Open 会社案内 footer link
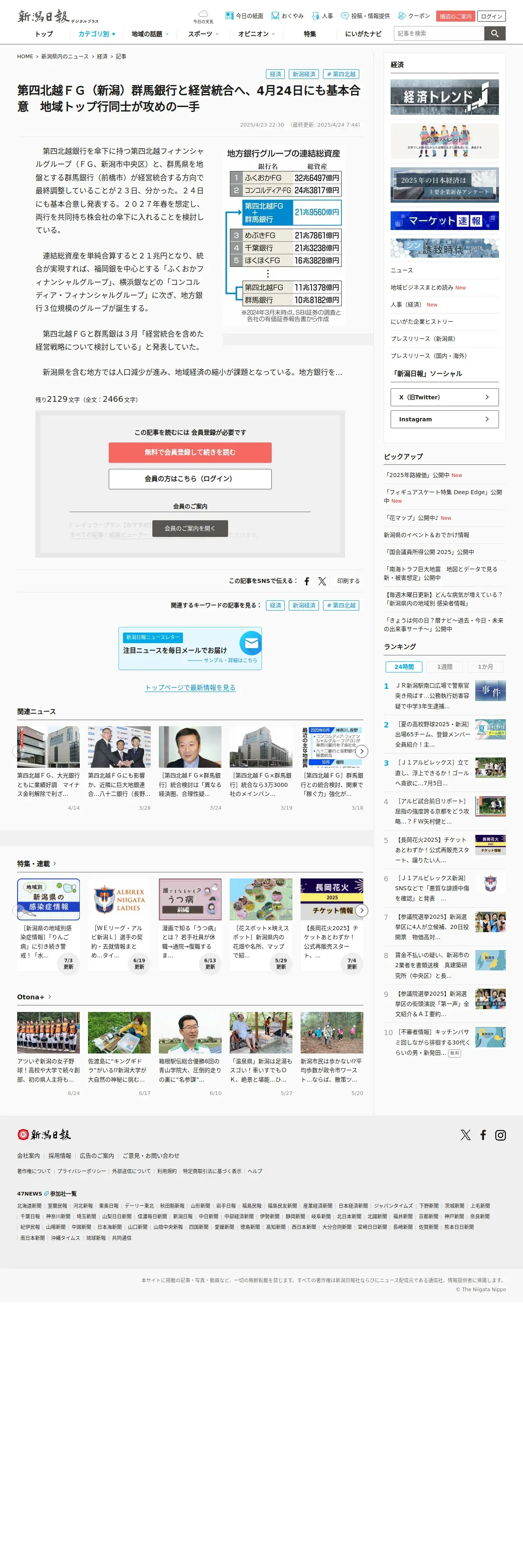523x1568 pixels. point(28,1156)
